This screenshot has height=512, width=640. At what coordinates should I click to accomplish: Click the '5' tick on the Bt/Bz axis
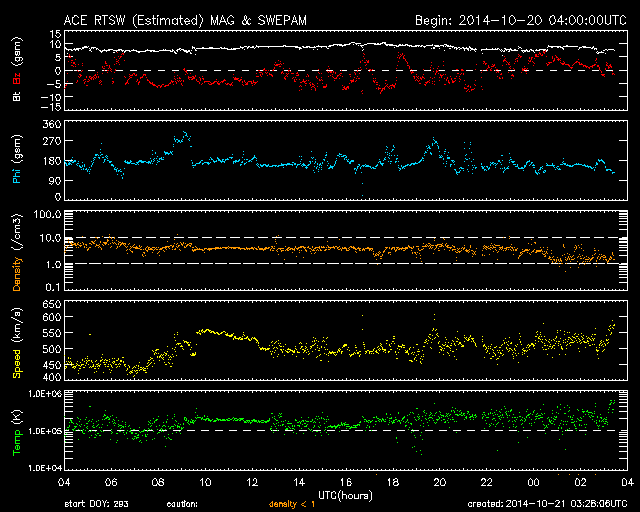pyautogui.click(x=58, y=58)
